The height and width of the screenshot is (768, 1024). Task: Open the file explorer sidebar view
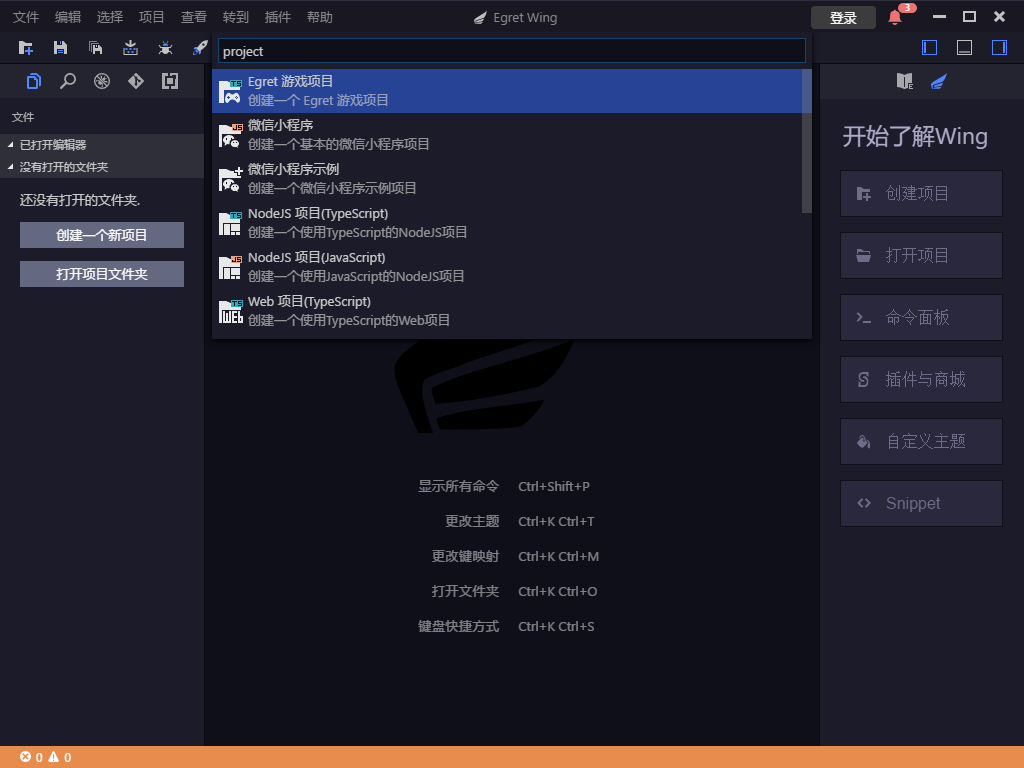coord(34,81)
